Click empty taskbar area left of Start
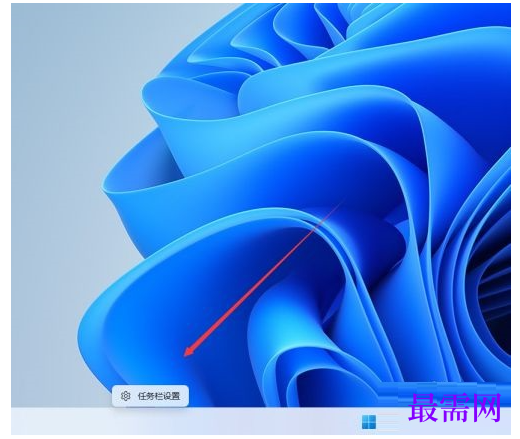The image size is (520, 439). pyautogui.click(x=183, y=421)
